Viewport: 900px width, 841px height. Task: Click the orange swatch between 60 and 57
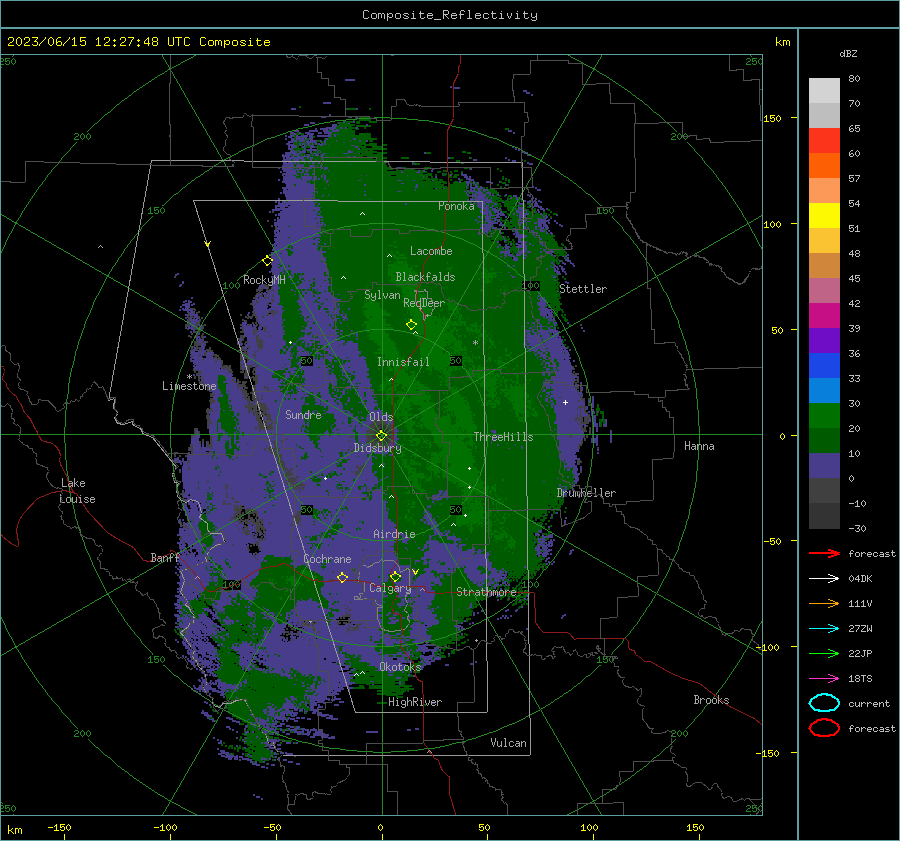(x=824, y=165)
